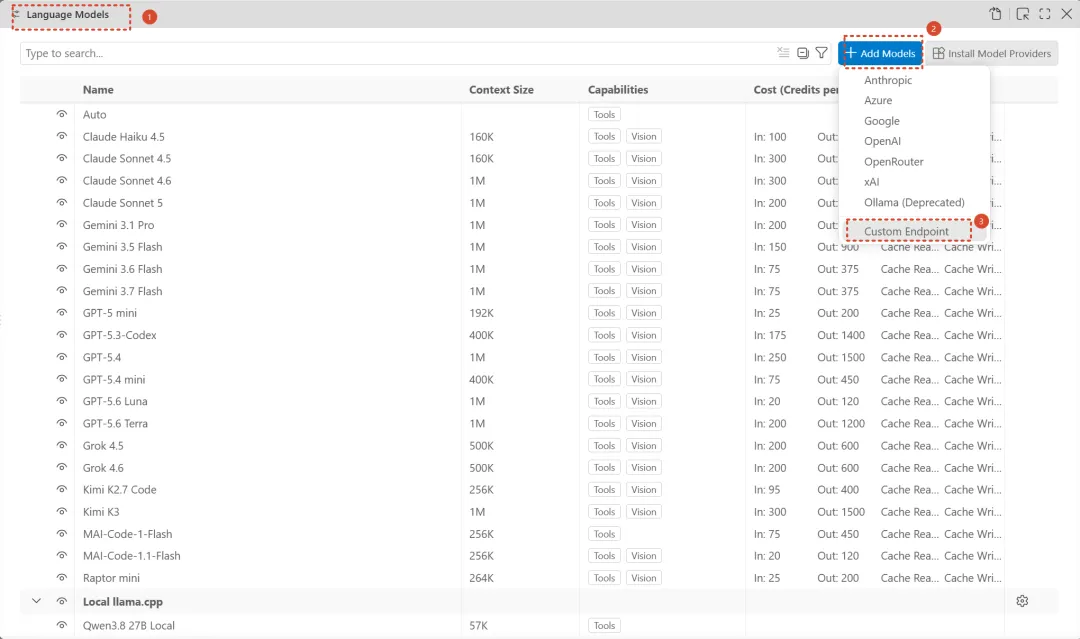The width and height of the screenshot is (1080, 639).
Task: Click 264K context size for Raptor mini
Action: (481, 578)
